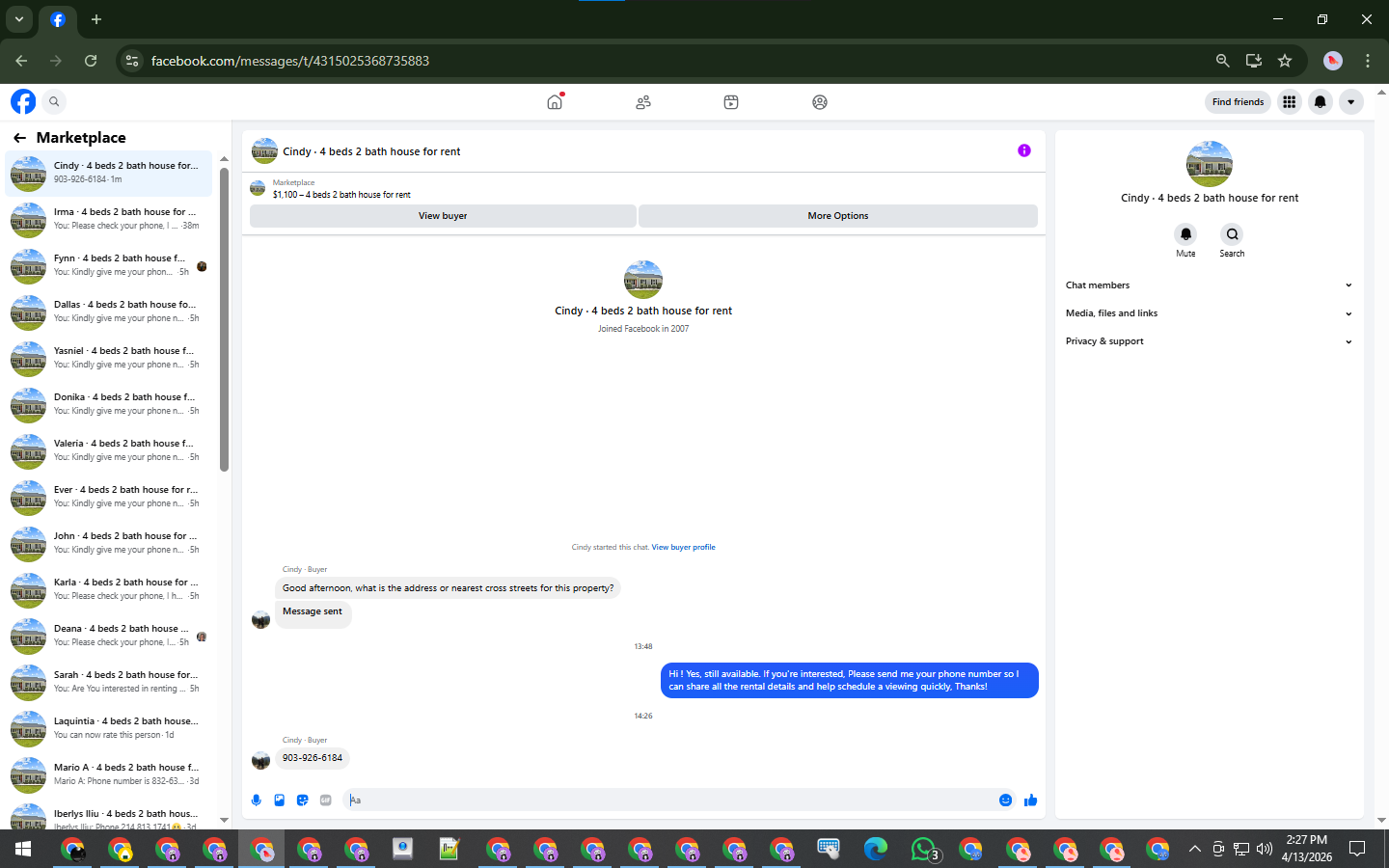Open the Facebook logo home link
The height and width of the screenshot is (868, 1389).
tap(23, 101)
